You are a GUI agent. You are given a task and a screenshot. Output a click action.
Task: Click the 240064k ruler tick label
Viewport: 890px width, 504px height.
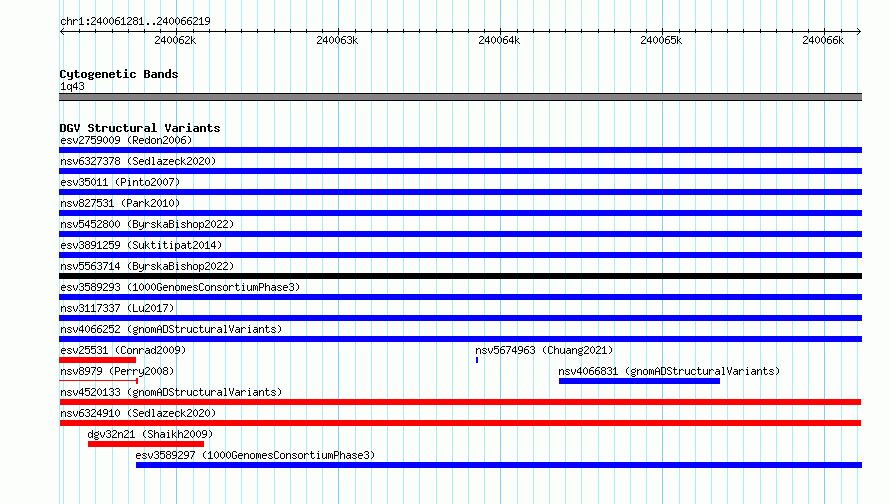(499, 40)
